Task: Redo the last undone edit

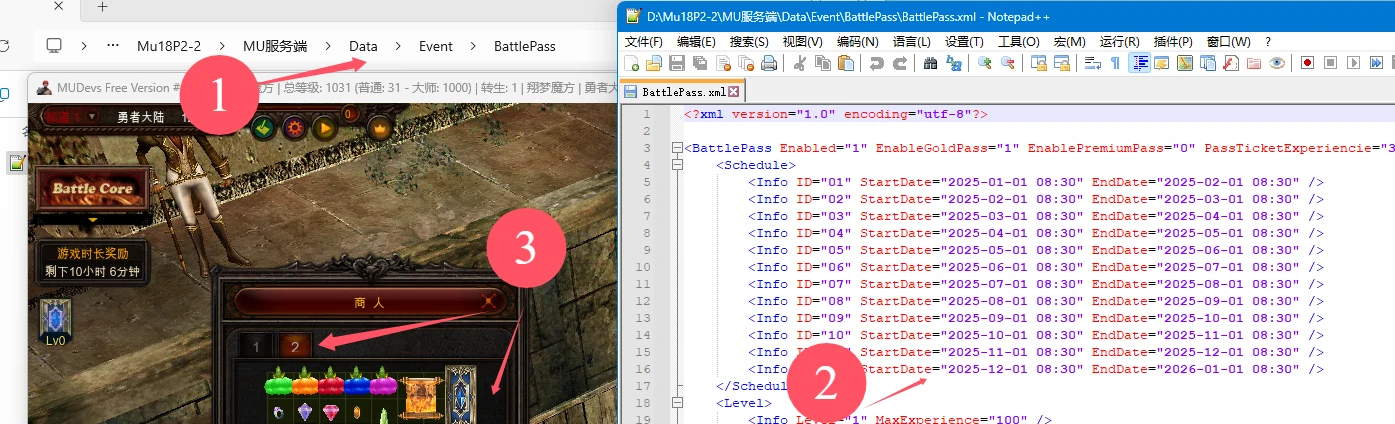Action: (x=902, y=63)
